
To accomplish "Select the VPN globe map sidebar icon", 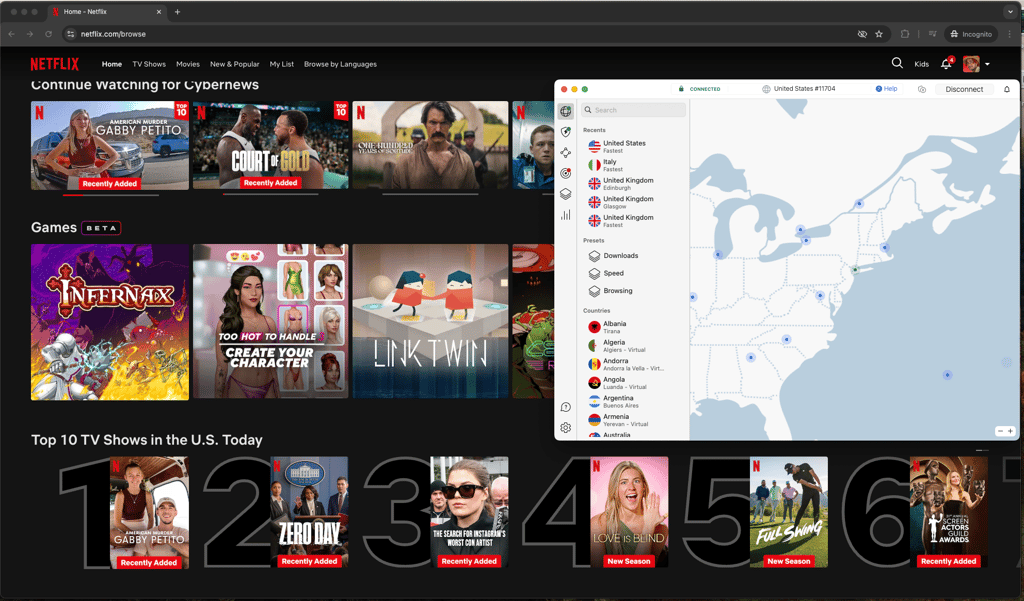I will pyautogui.click(x=566, y=111).
